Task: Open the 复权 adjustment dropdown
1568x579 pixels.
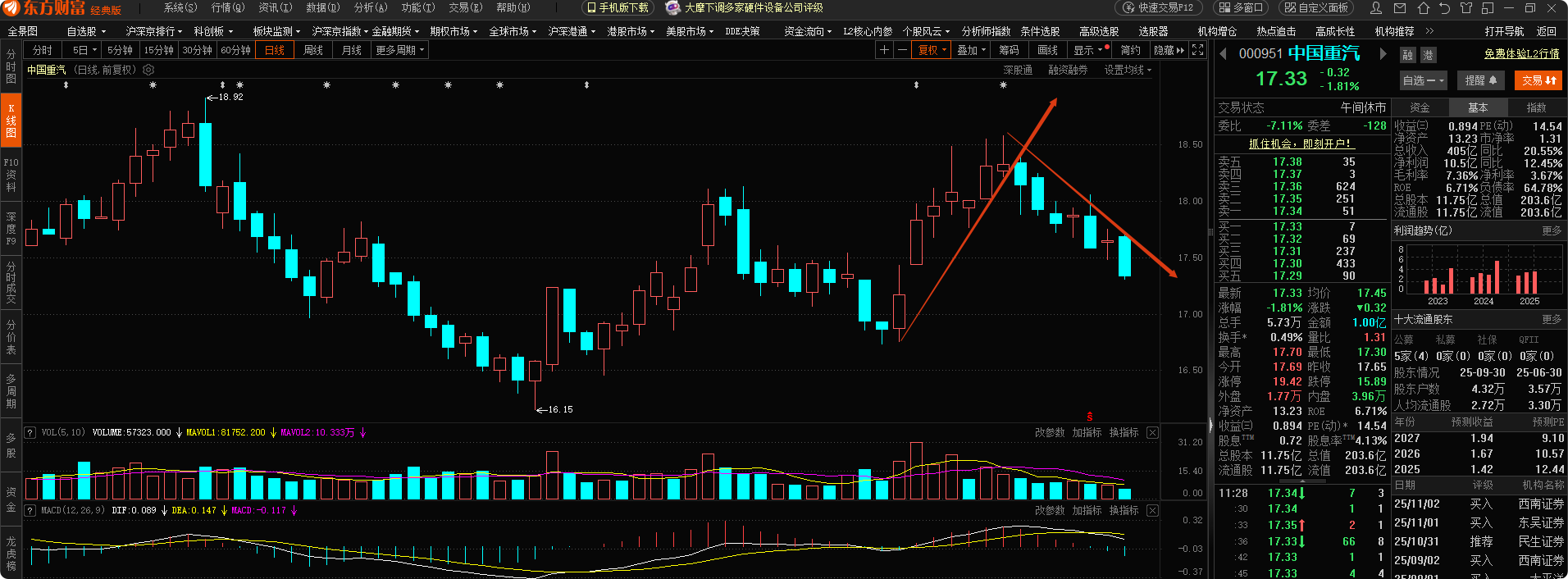Action: 932,50
